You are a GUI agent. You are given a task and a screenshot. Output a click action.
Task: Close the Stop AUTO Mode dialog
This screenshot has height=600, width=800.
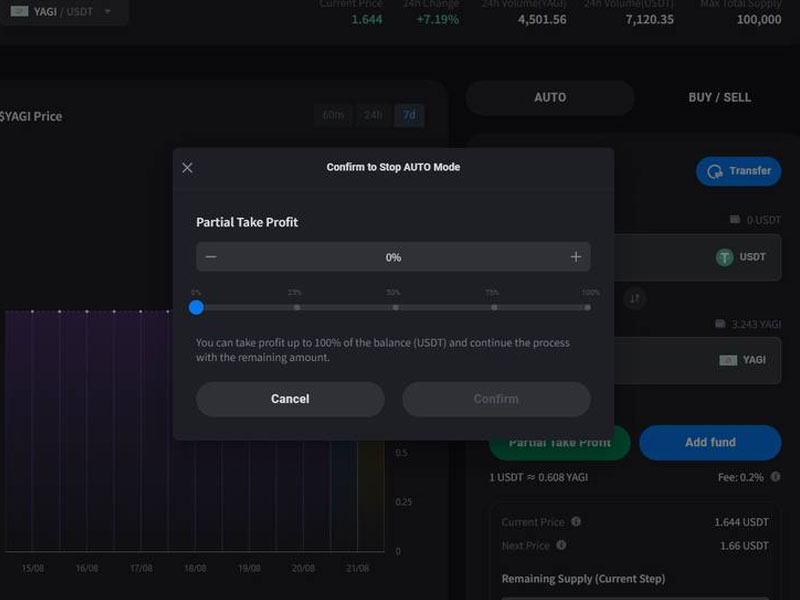pyautogui.click(x=187, y=168)
